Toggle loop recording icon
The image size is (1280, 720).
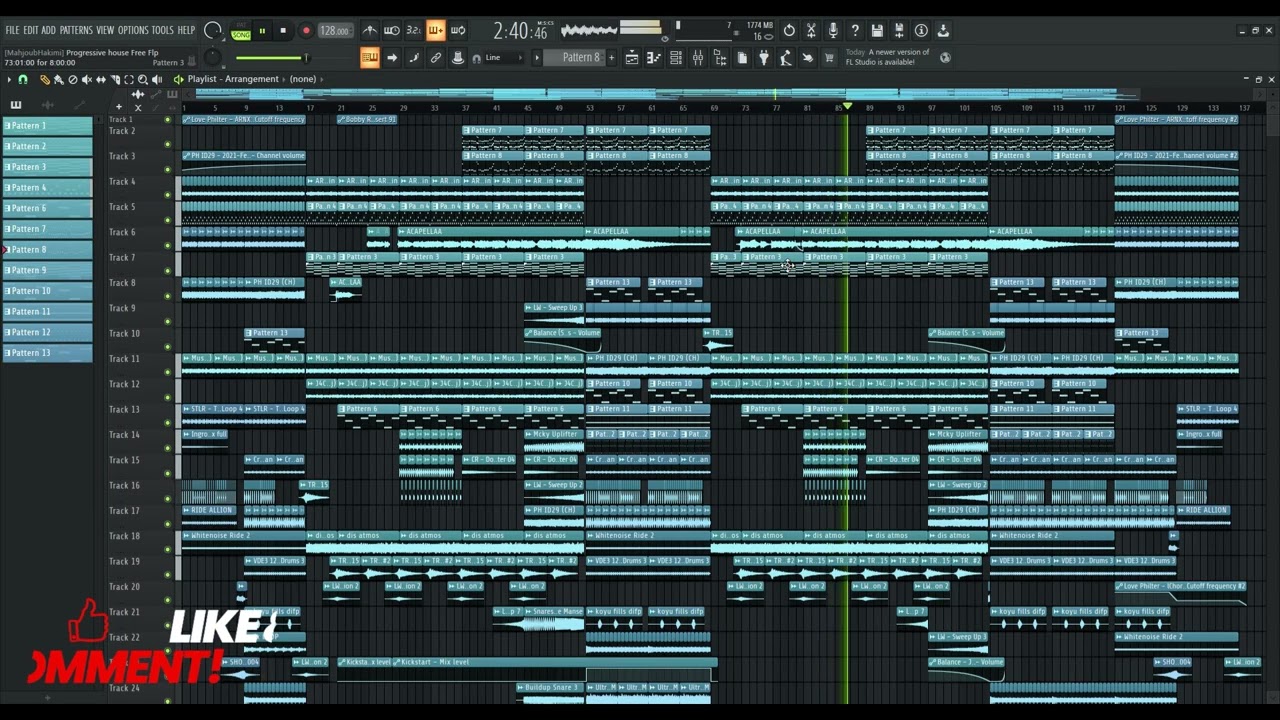(x=458, y=31)
